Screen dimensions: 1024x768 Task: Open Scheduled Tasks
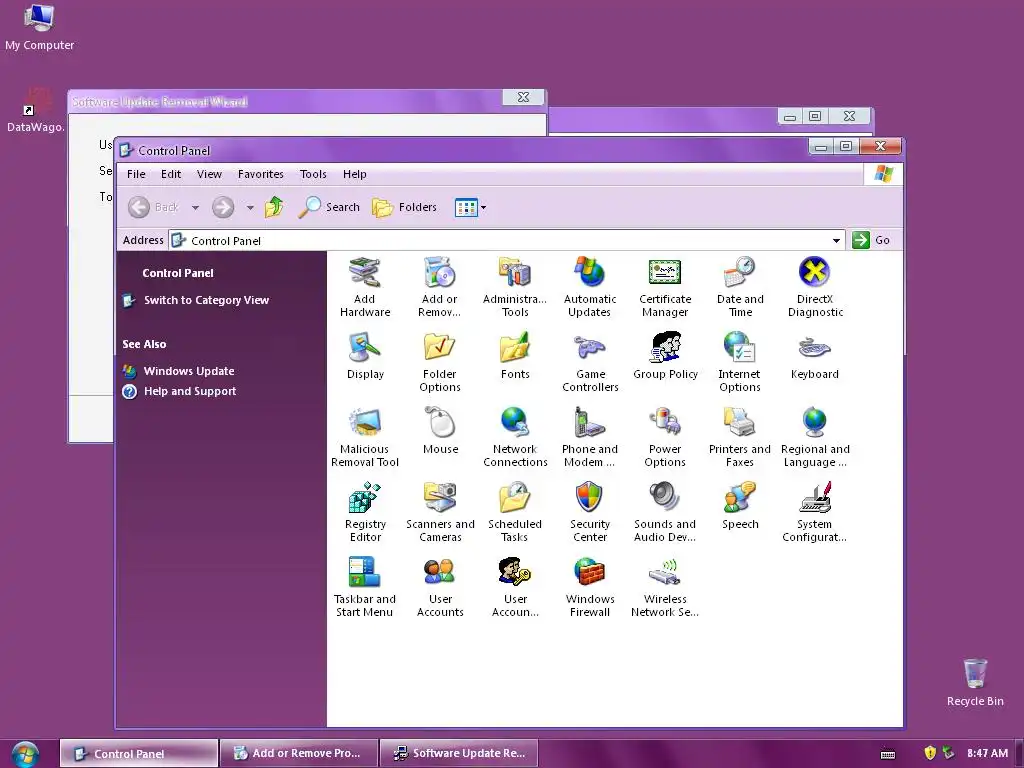point(515,513)
